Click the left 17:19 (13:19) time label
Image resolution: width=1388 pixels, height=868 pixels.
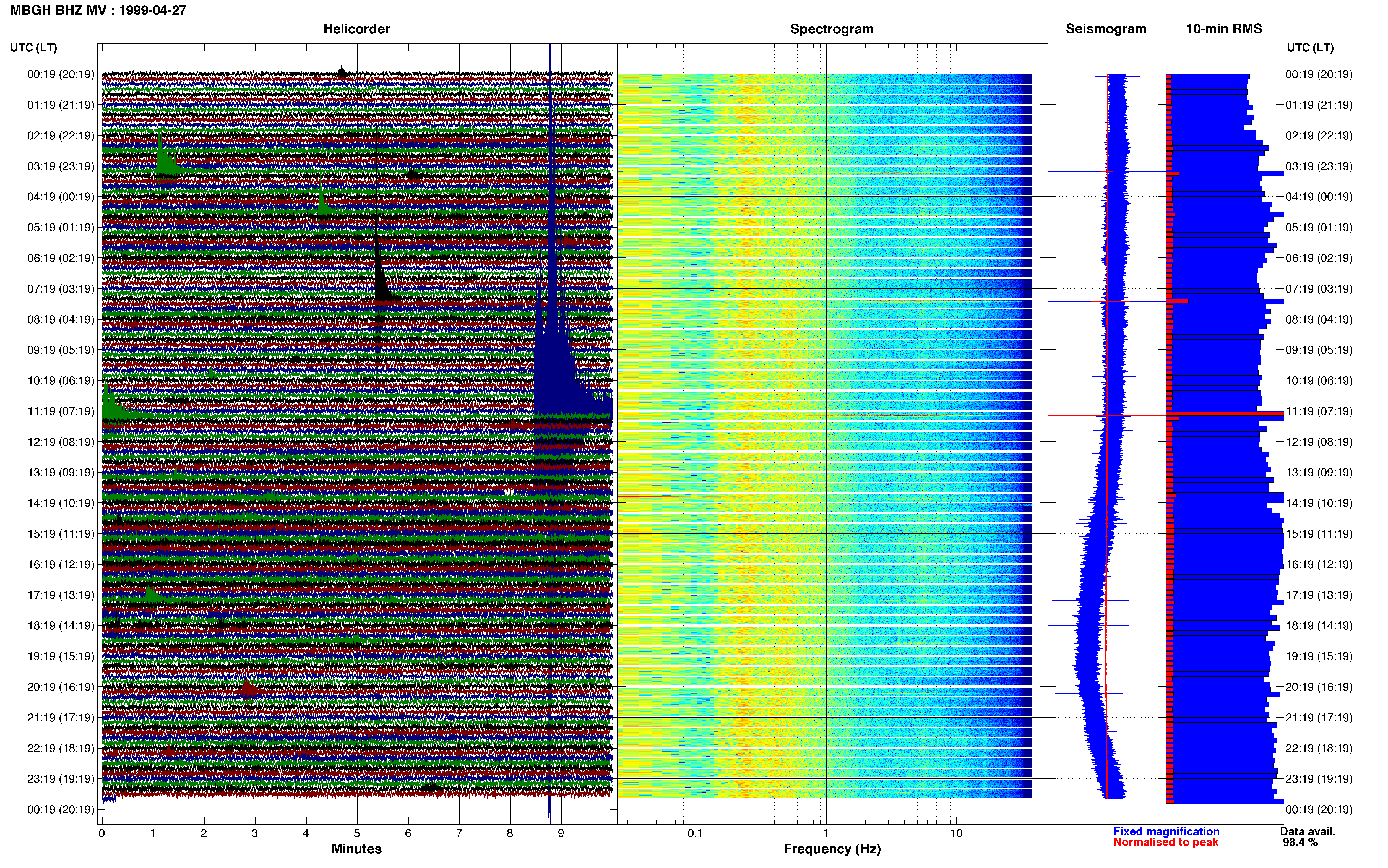coord(60,595)
